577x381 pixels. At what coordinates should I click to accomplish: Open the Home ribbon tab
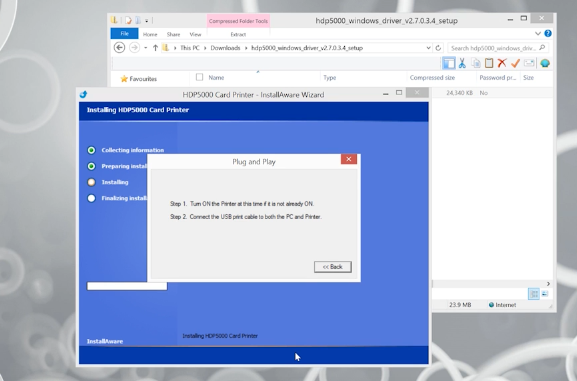point(150,34)
